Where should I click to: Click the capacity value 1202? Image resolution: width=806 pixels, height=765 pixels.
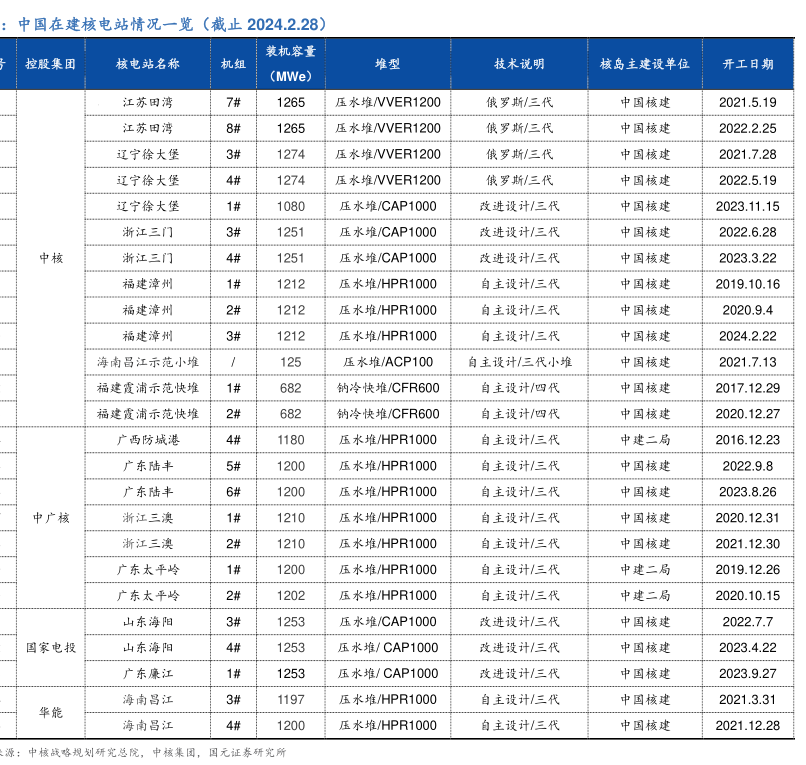pos(291,595)
